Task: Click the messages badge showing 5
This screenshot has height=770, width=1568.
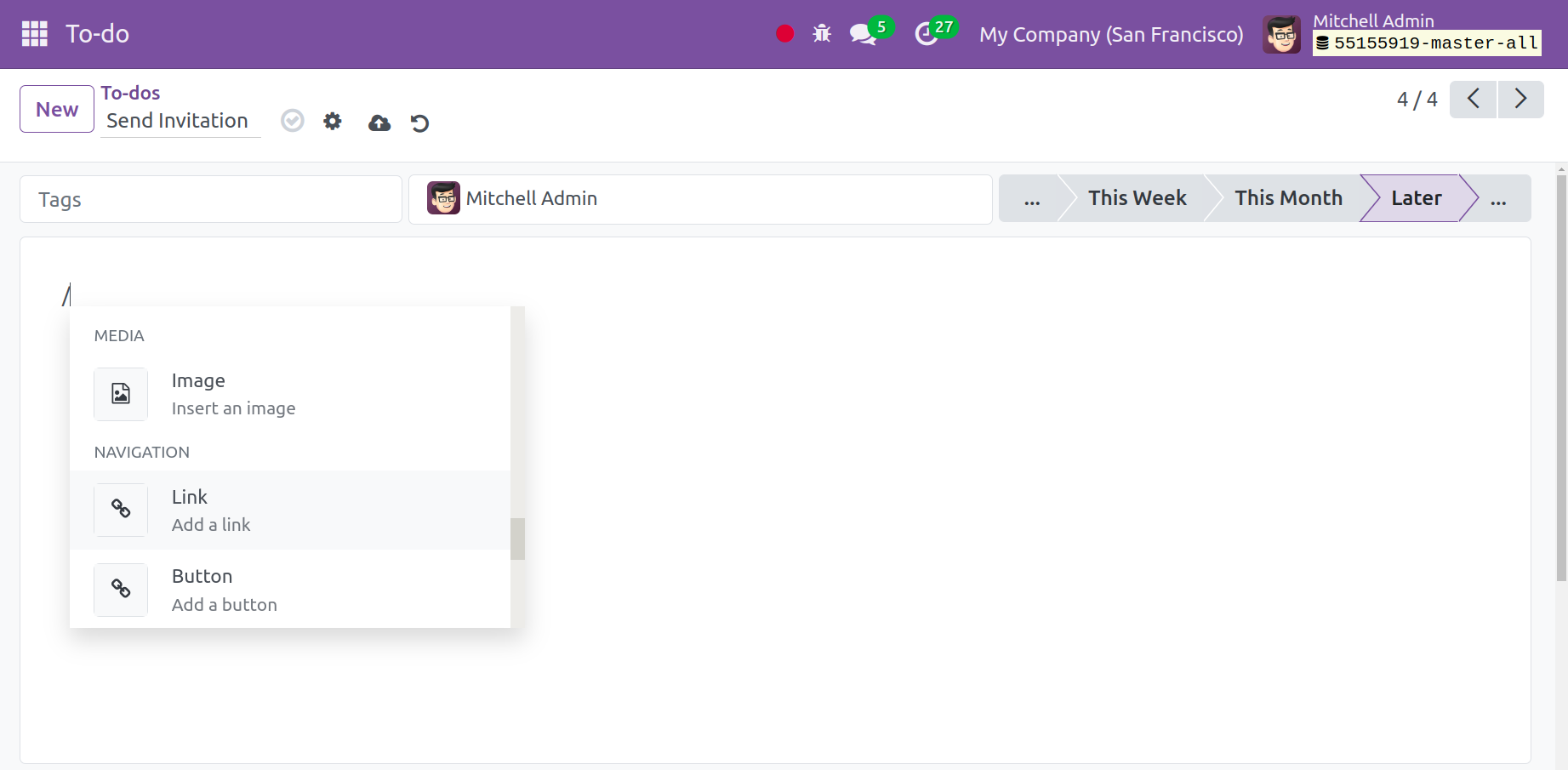Action: (x=881, y=26)
